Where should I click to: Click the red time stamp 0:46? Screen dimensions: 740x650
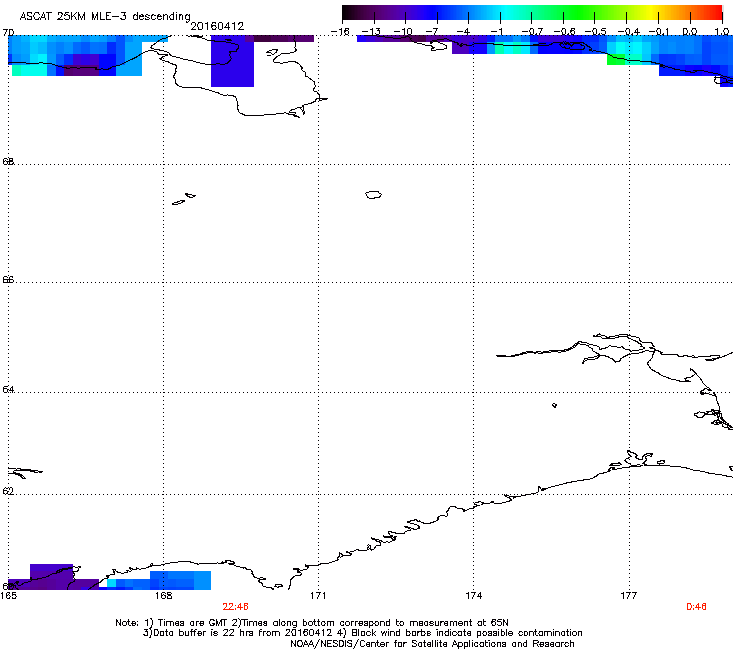[x=696, y=607]
